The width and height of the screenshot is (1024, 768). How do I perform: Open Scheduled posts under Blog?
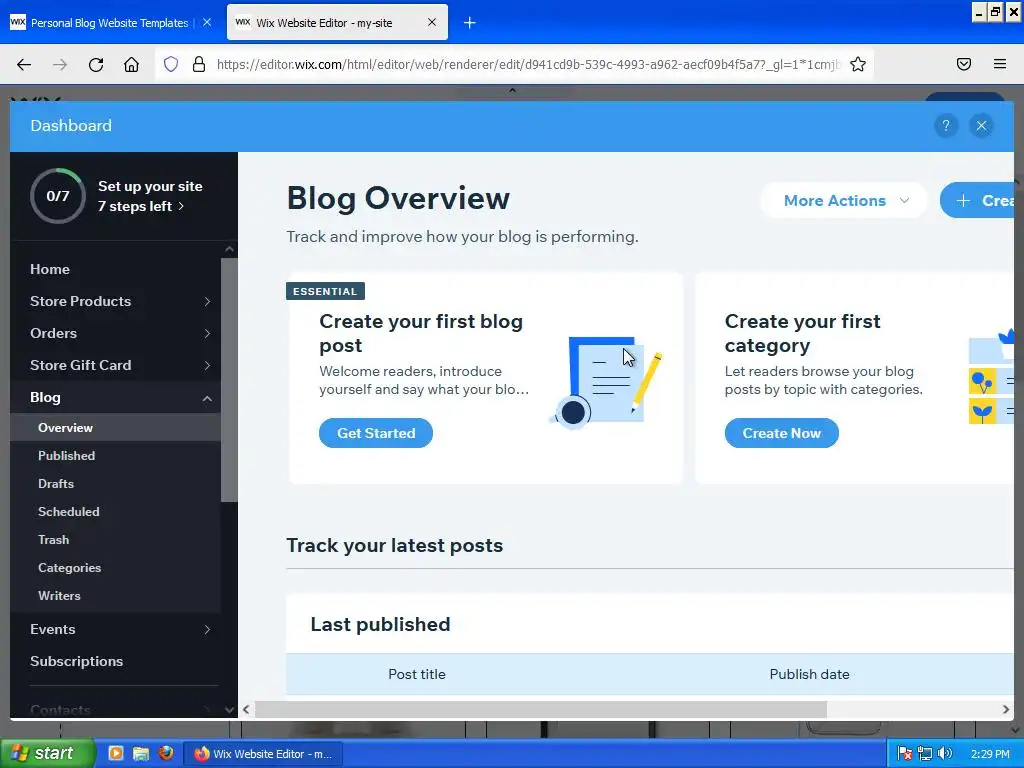tap(69, 512)
